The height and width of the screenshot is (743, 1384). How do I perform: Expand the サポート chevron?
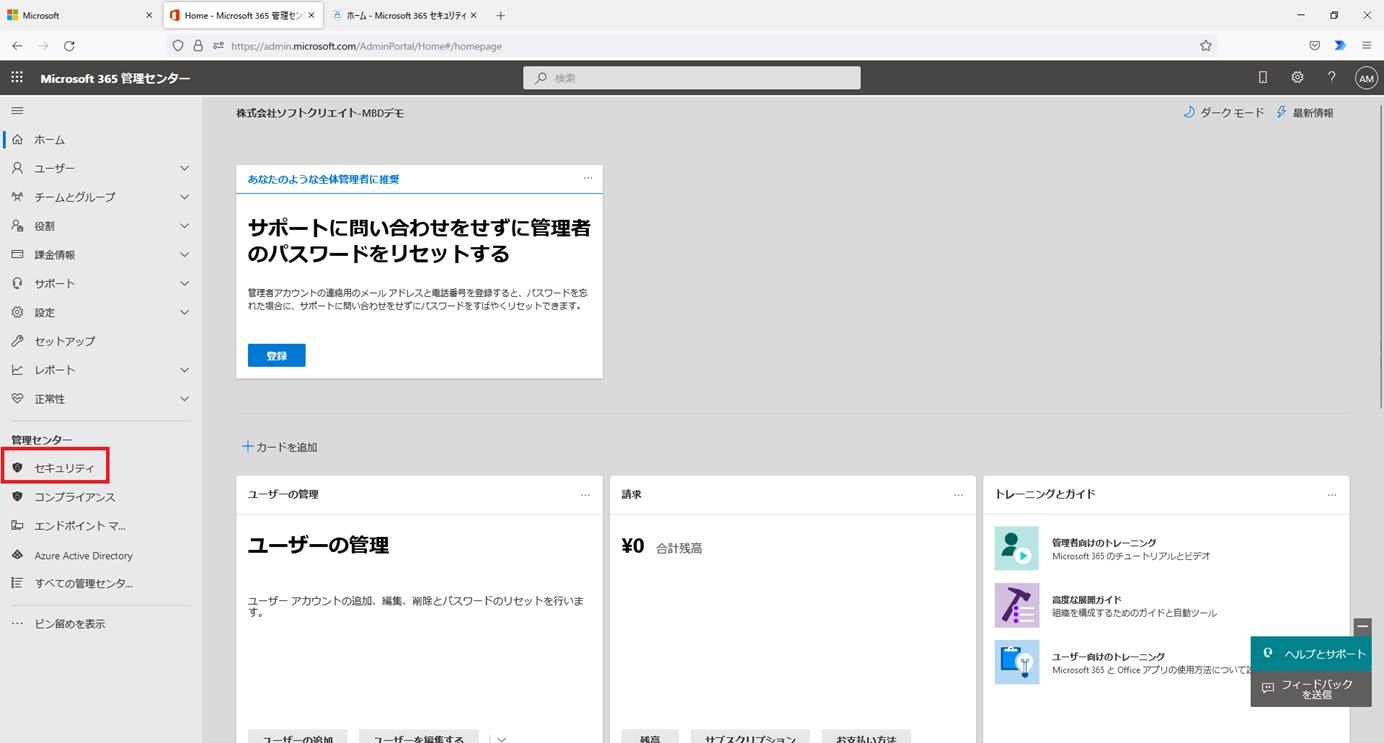click(x=184, y=284)
